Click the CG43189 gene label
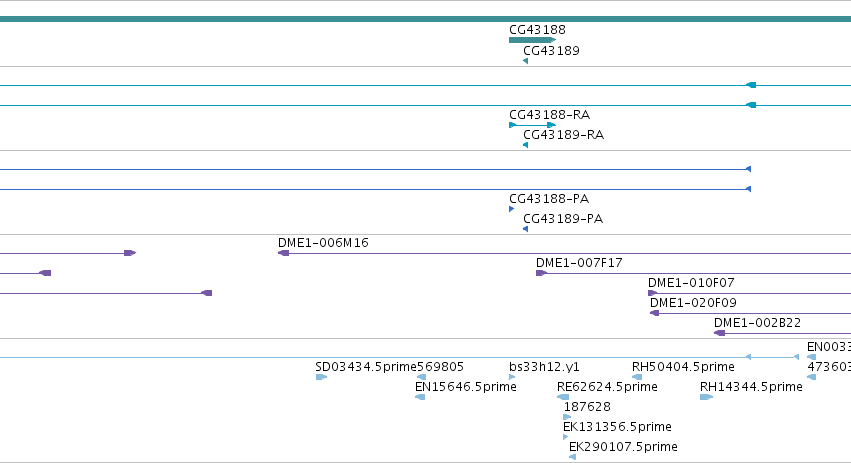 point(551,50)
